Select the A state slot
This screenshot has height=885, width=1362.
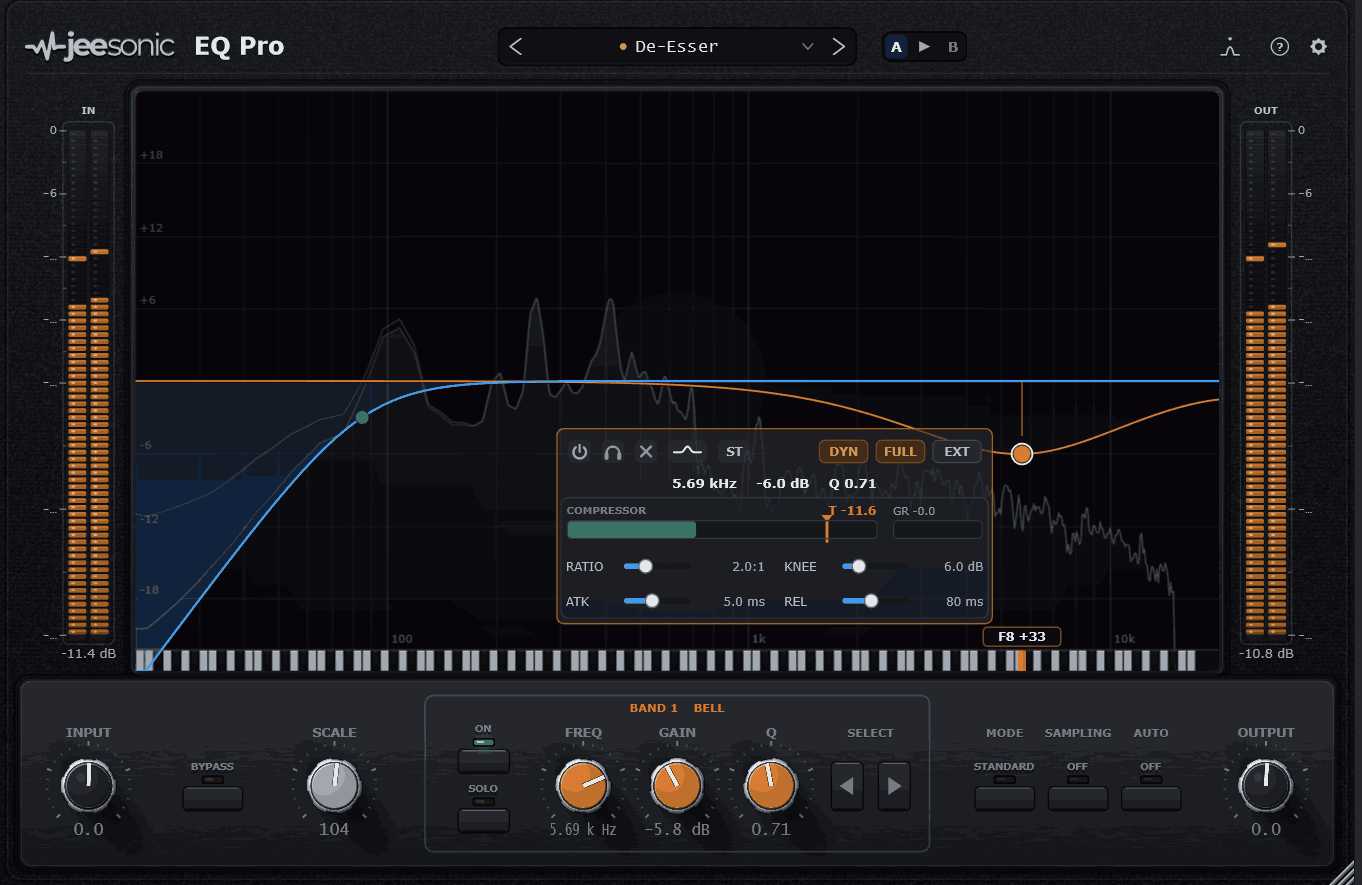(896, 47)
